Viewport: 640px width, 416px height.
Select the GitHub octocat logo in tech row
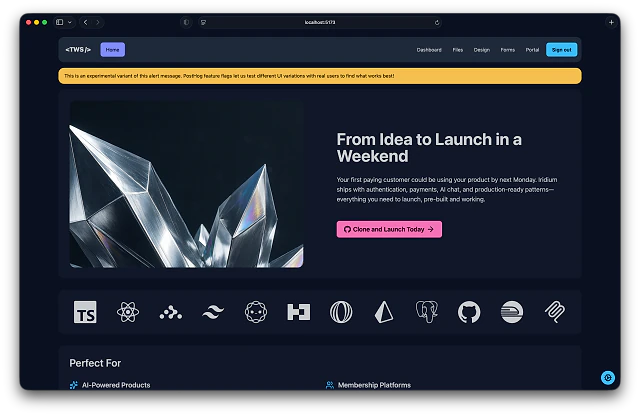[469, 312]
